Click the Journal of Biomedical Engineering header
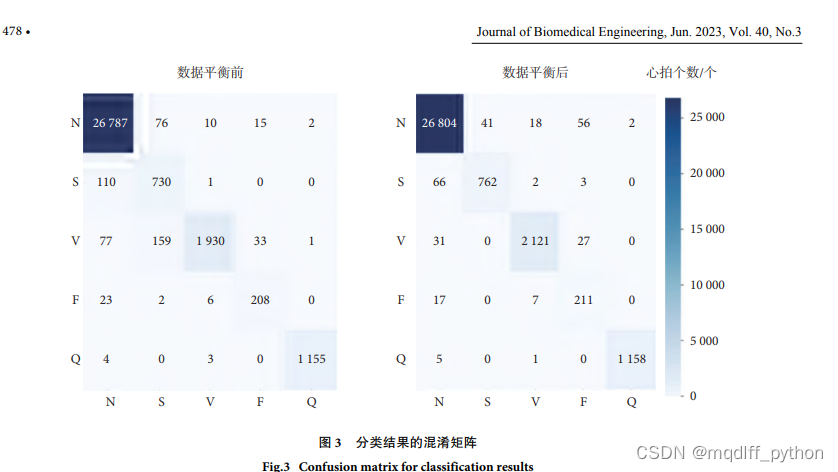The width and height of the screenshot is (838, 472). (639, 32)
